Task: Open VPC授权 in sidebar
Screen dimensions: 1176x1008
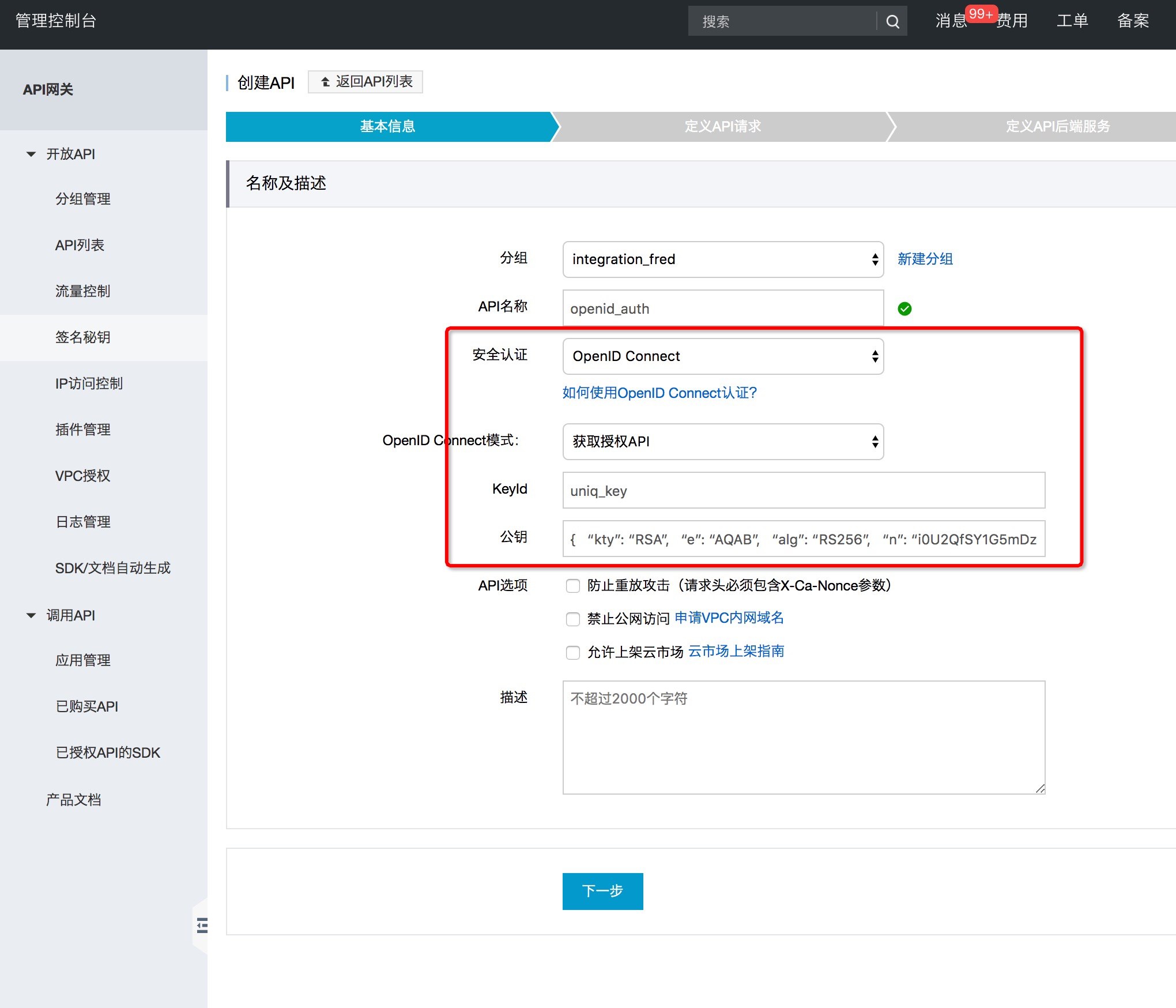Action: tap(82, 476)
